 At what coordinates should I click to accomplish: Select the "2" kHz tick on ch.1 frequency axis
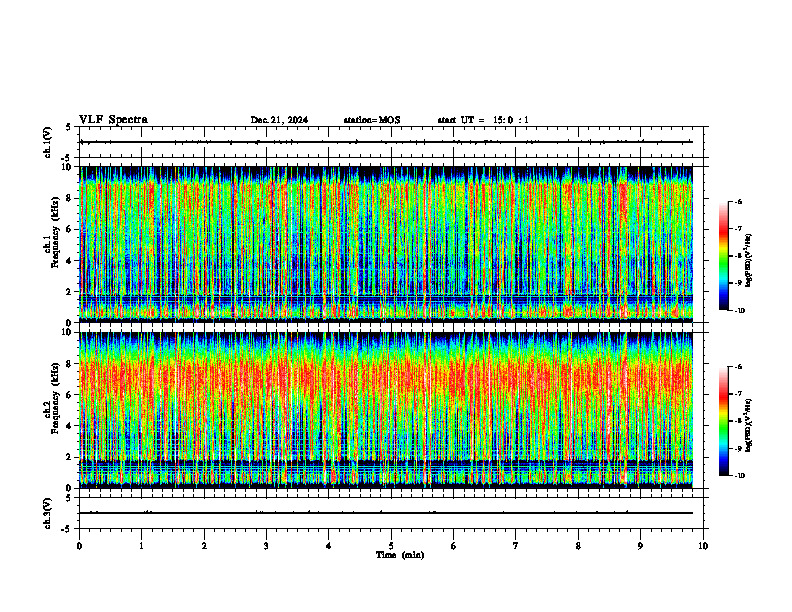tap(70, 291)
